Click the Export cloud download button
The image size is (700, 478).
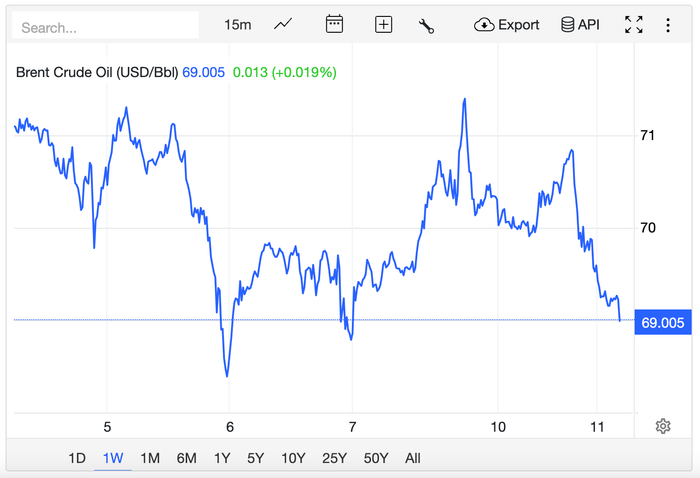coord(507,25)
